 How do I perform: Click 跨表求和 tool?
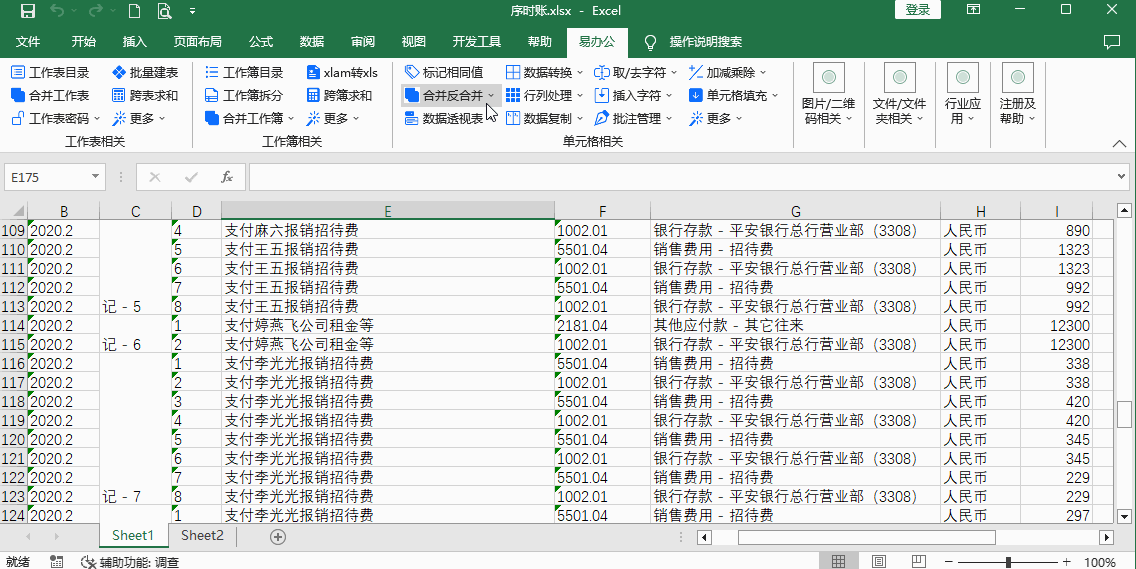[145, 96]
